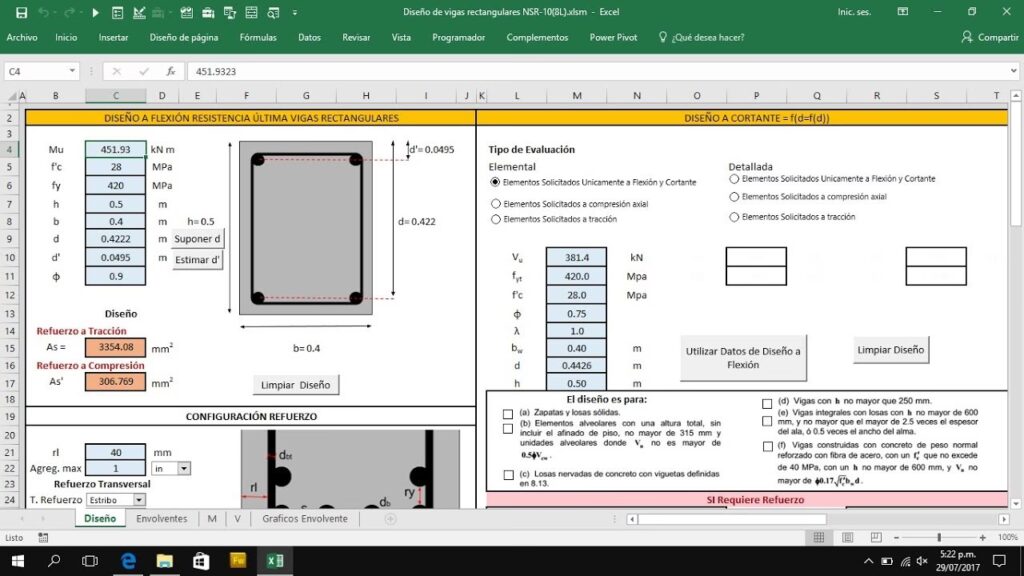This screenshot has width=1024, height=576.
Task: Switch to the Envolventes sheet tab
Action: tap(162, 519)
